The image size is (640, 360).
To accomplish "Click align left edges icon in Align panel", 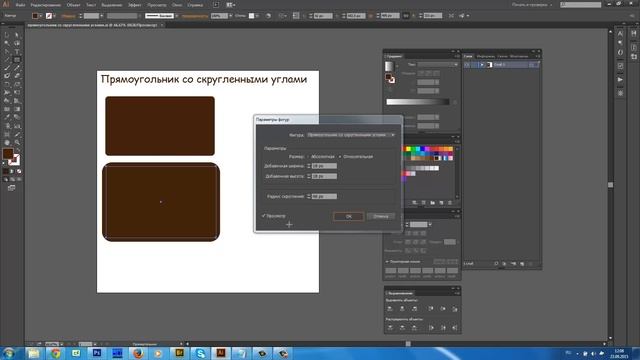I will pos(390,309).
